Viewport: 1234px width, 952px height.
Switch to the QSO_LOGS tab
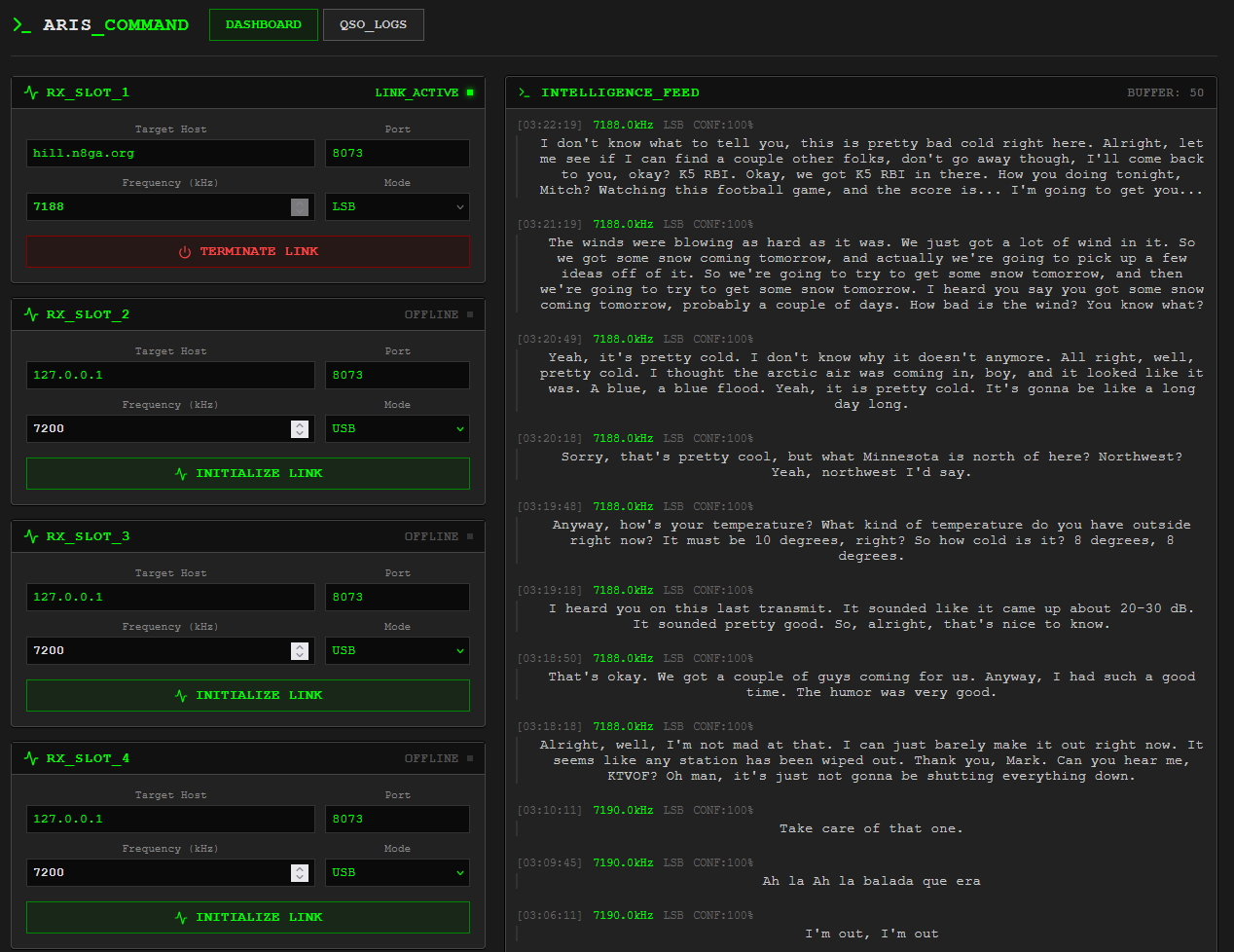pos(373,24)
